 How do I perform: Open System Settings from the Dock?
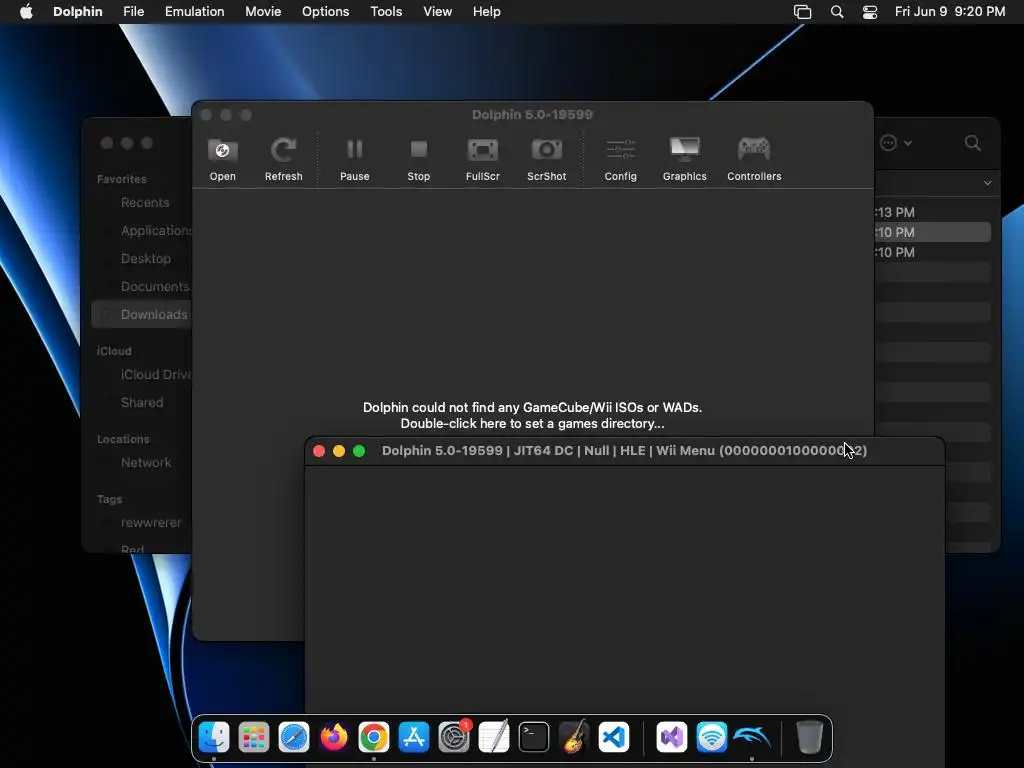[x=454, y=737]
